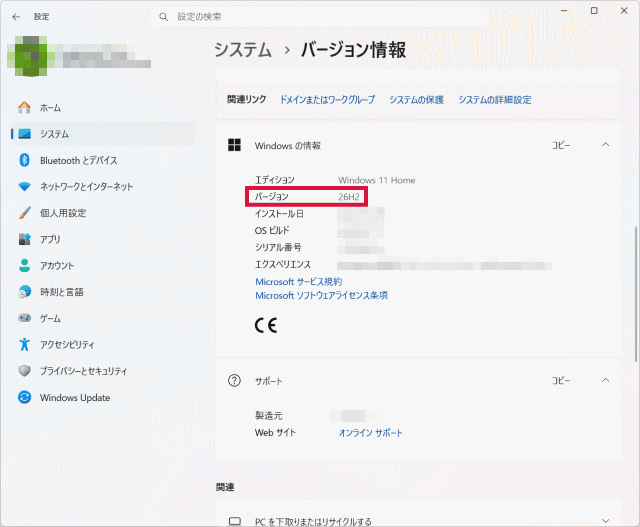This screenshot has height=527, width=640.
Task: Click the 26H2 version value
Action: coord(349,197)
